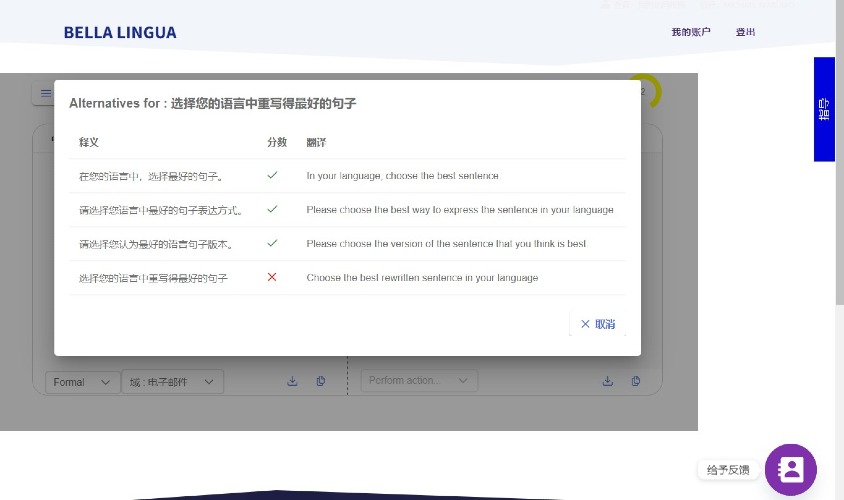Image resolution: width=844 pixels, height=500 pixels.
Task: Click the BELLA LINGUA logo
Action: point(120,33)
